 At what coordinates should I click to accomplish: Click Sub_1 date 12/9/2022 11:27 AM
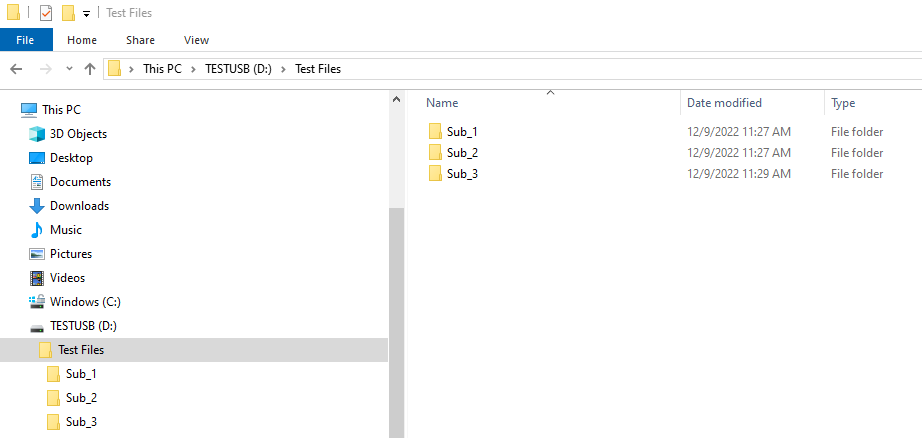point(739,132)
